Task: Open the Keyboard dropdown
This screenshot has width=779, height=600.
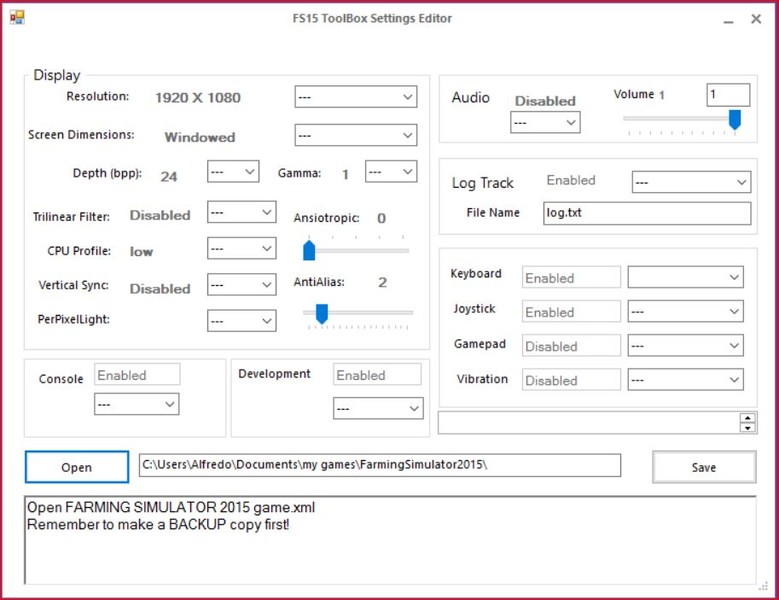Action: click(x=685, y=278)
